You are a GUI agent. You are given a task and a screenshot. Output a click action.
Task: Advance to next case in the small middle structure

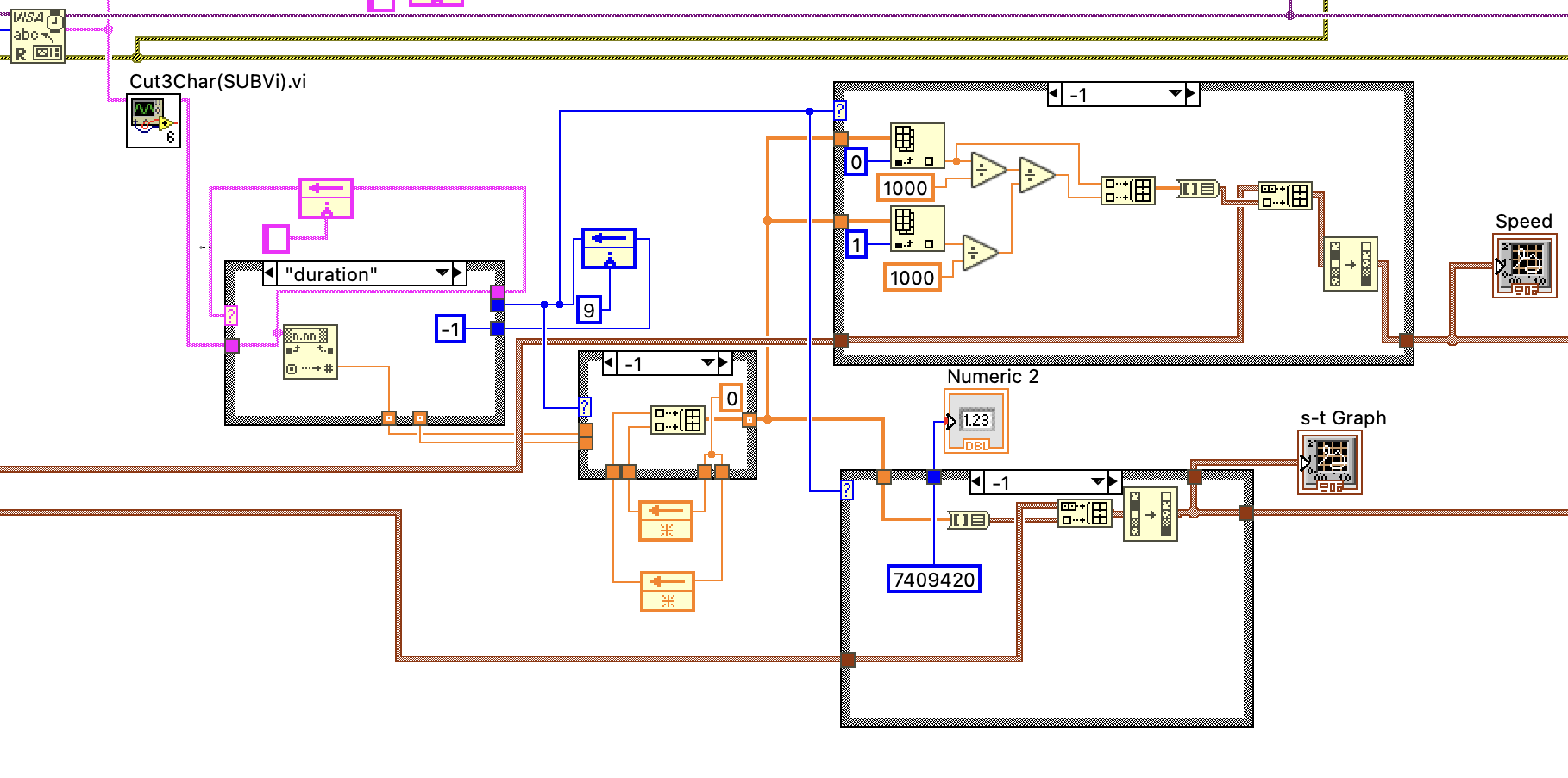point(724,363)
